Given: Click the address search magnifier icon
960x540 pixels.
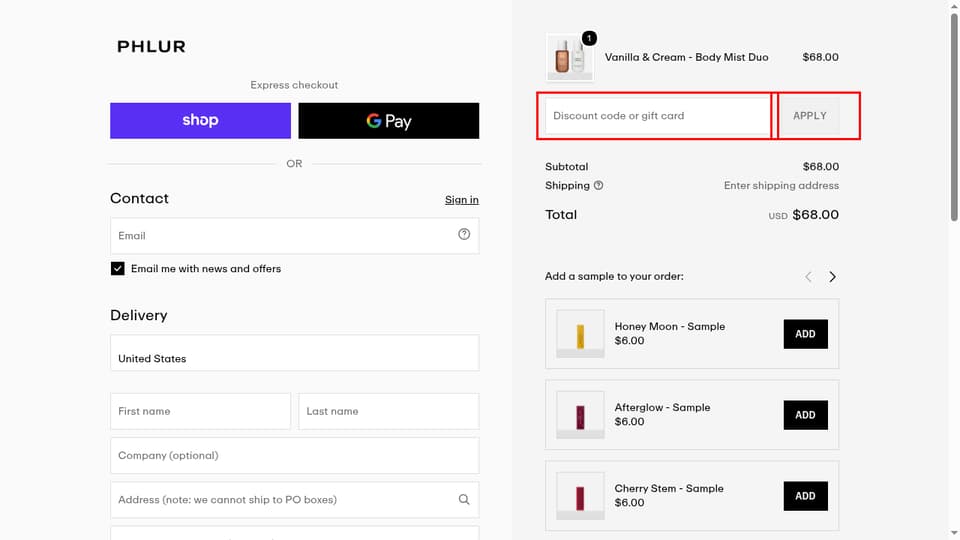Looking at the screenshot, I should (x=464, y=500).
